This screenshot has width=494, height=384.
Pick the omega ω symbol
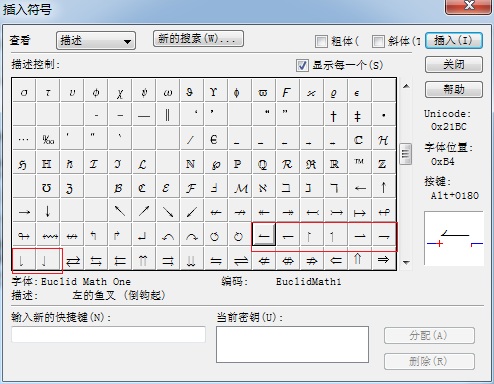(168, 91)
